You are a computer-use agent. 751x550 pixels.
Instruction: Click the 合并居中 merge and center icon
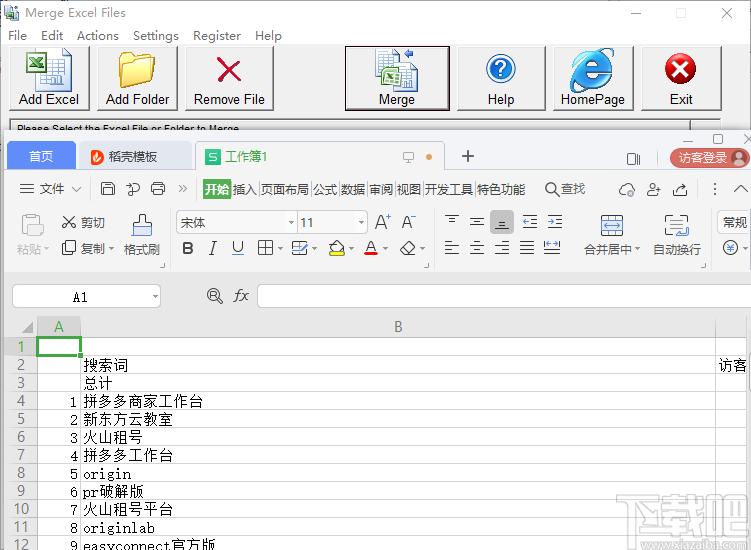click(x=612, y=226)
